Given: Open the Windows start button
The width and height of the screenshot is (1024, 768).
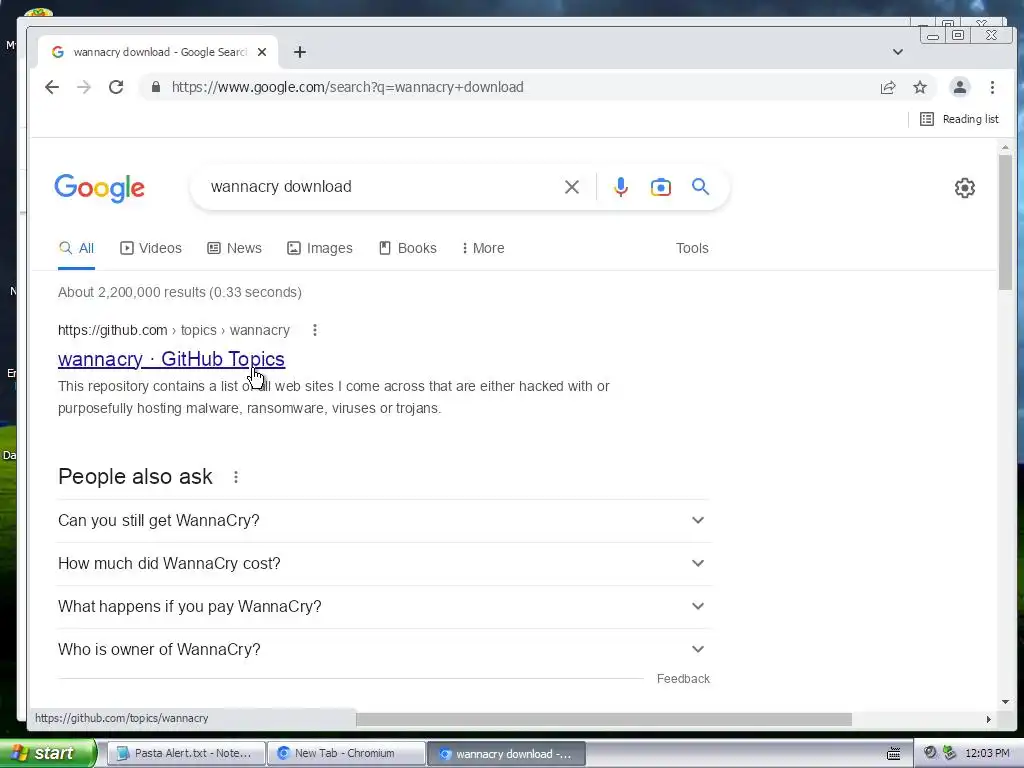Looking at the screenshot, I should tap(48, 753).
